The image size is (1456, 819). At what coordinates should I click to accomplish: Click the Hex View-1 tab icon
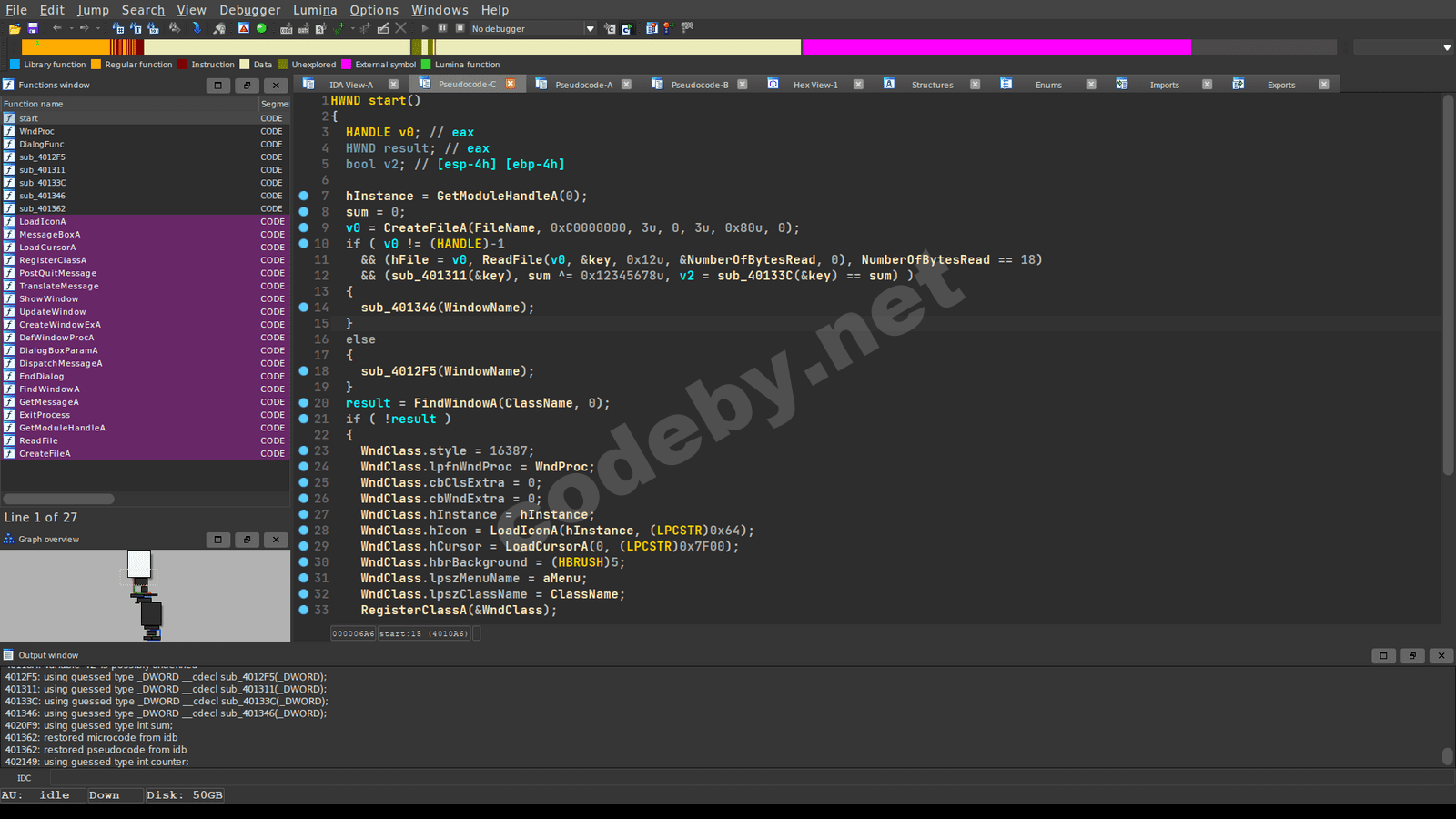pos(773,84)
